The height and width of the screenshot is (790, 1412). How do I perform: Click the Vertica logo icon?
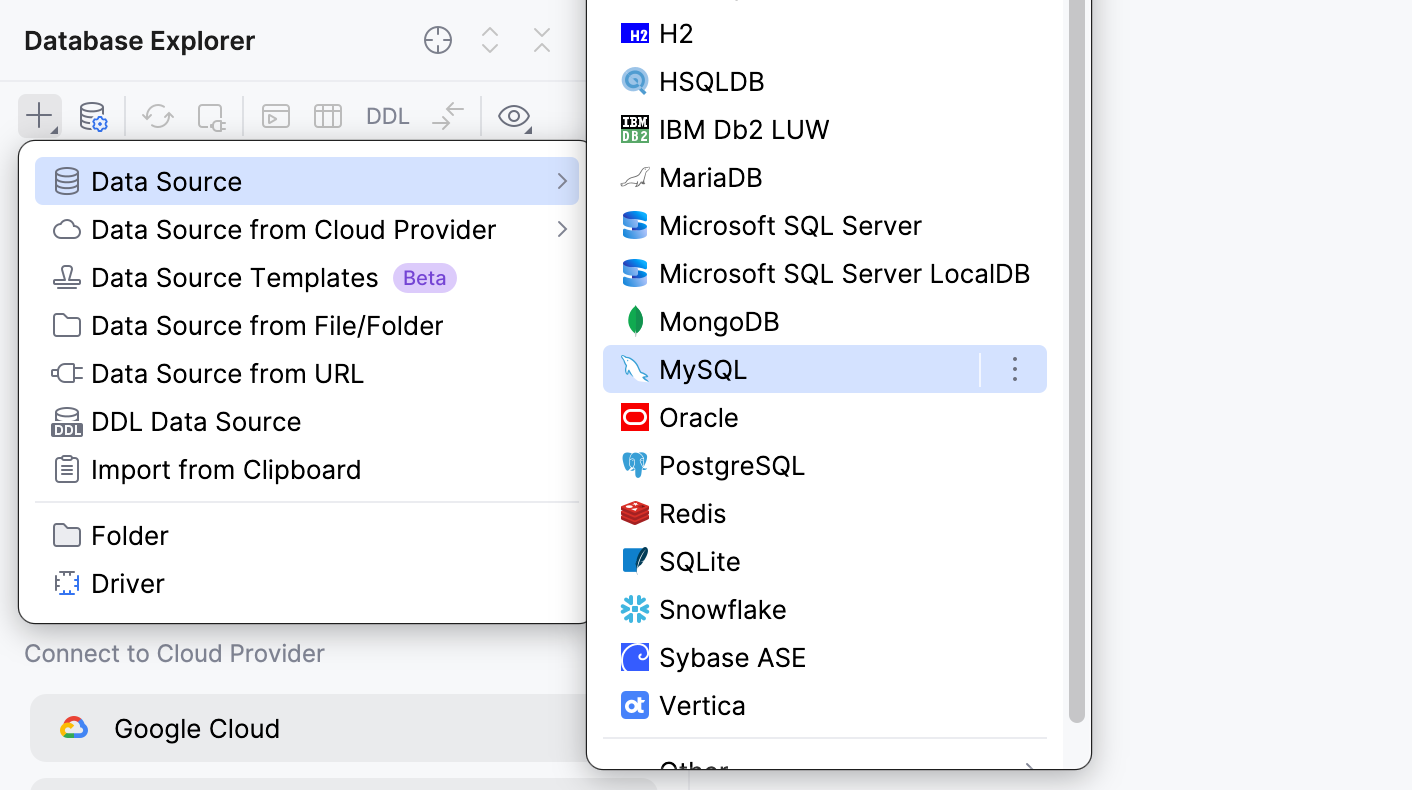pyautogui.click(x=635, y=705)
